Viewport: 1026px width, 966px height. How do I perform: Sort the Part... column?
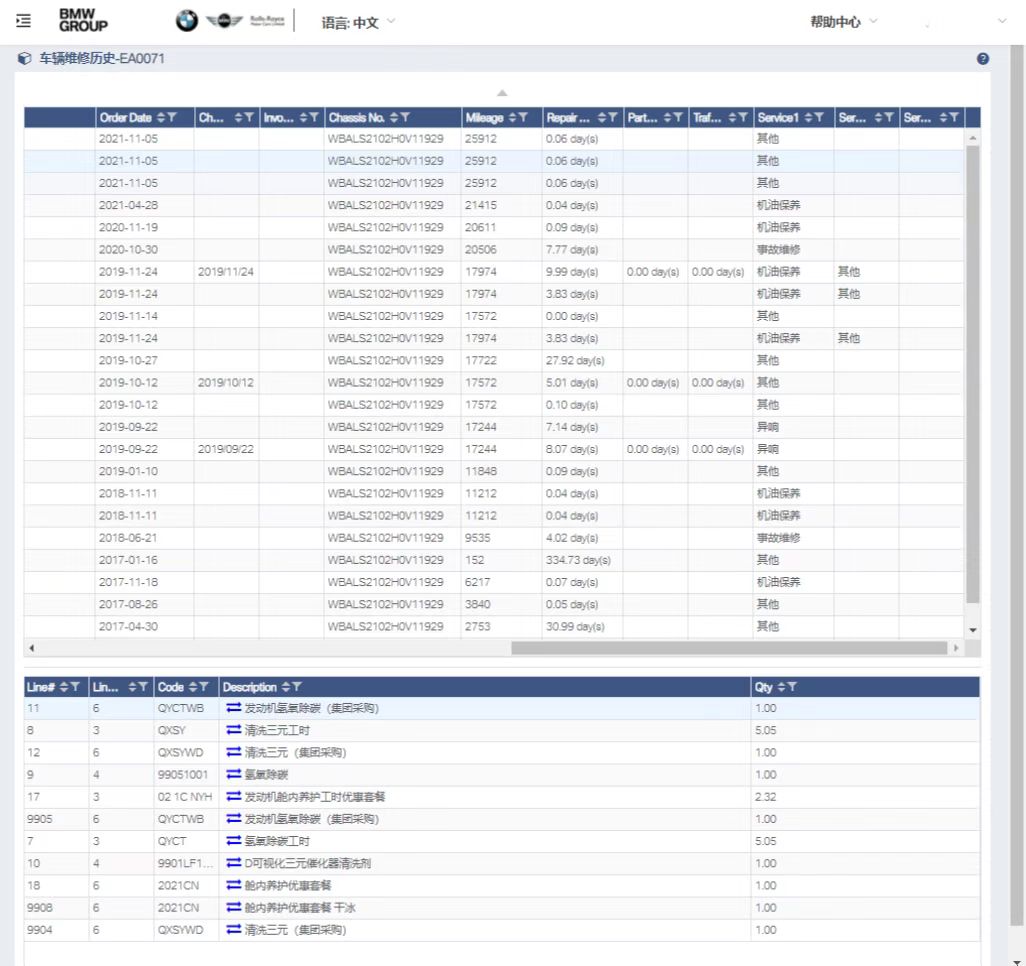point(667,118)
